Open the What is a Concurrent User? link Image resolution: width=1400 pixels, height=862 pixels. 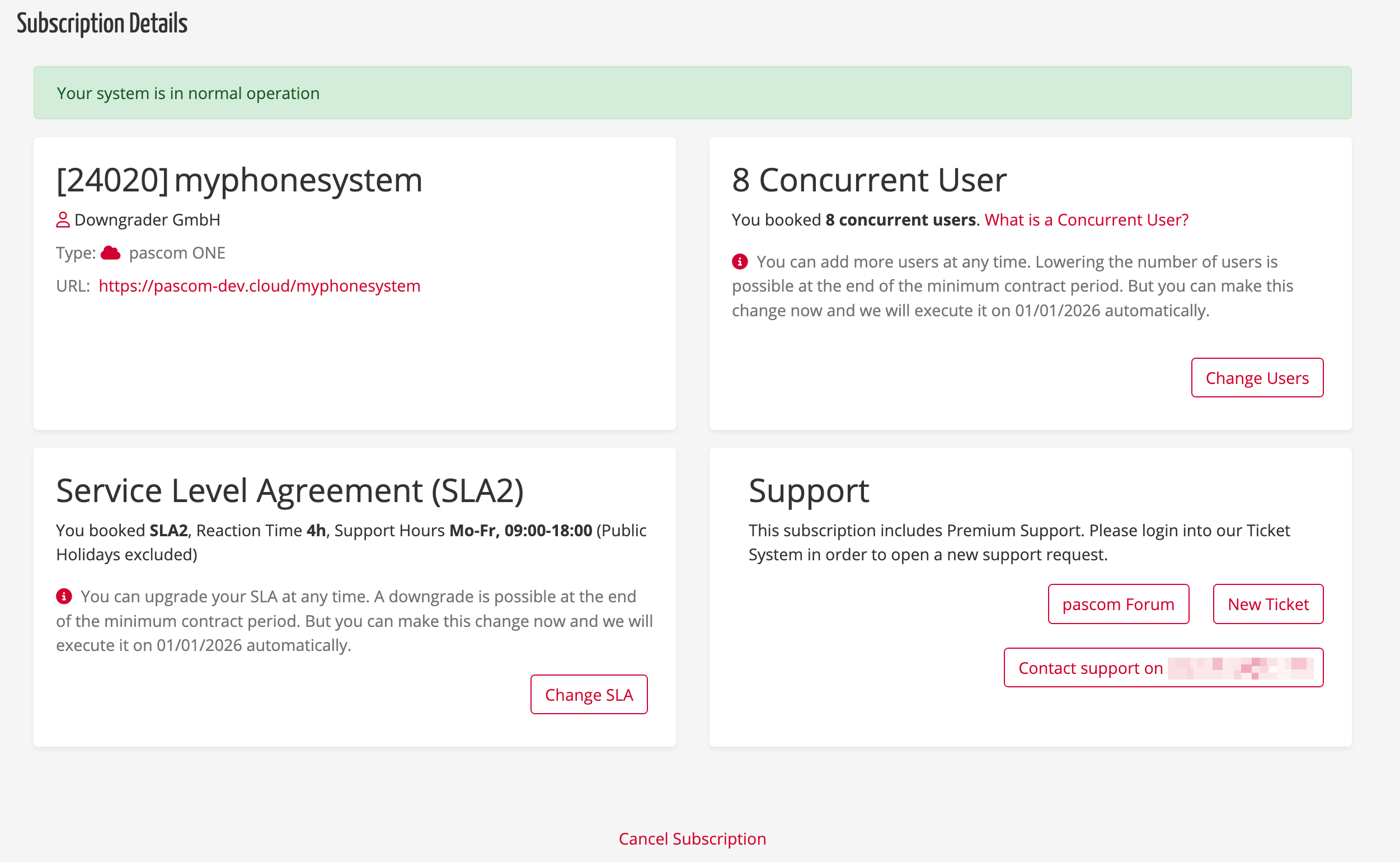click(1086, 219)
